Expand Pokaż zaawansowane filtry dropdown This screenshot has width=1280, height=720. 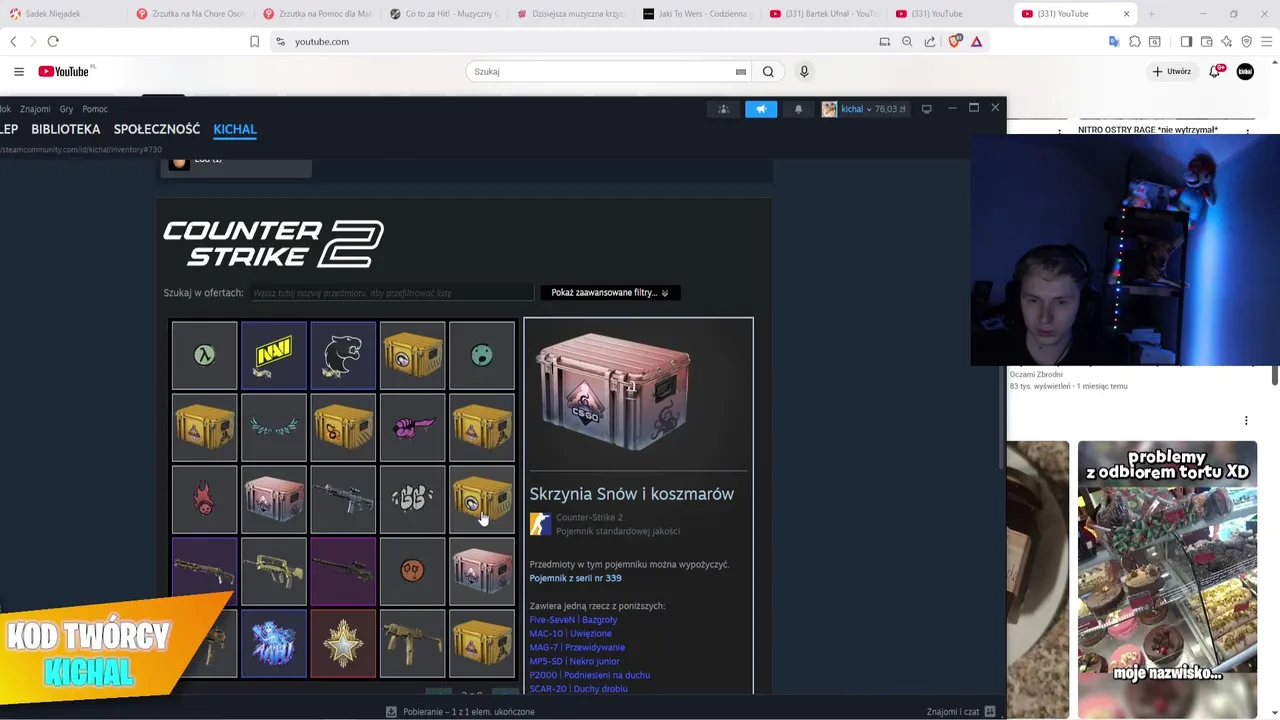[610, 293]
